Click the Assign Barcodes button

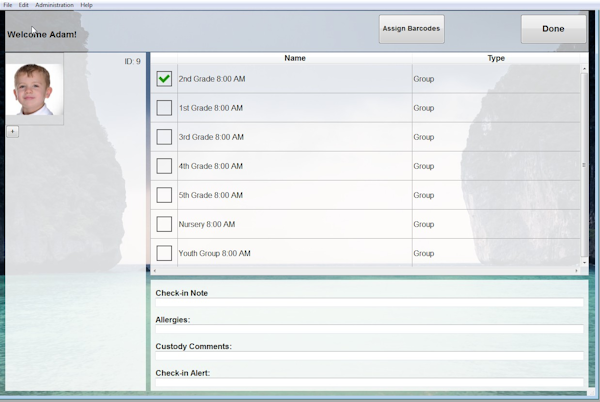[x=412, y=29]
